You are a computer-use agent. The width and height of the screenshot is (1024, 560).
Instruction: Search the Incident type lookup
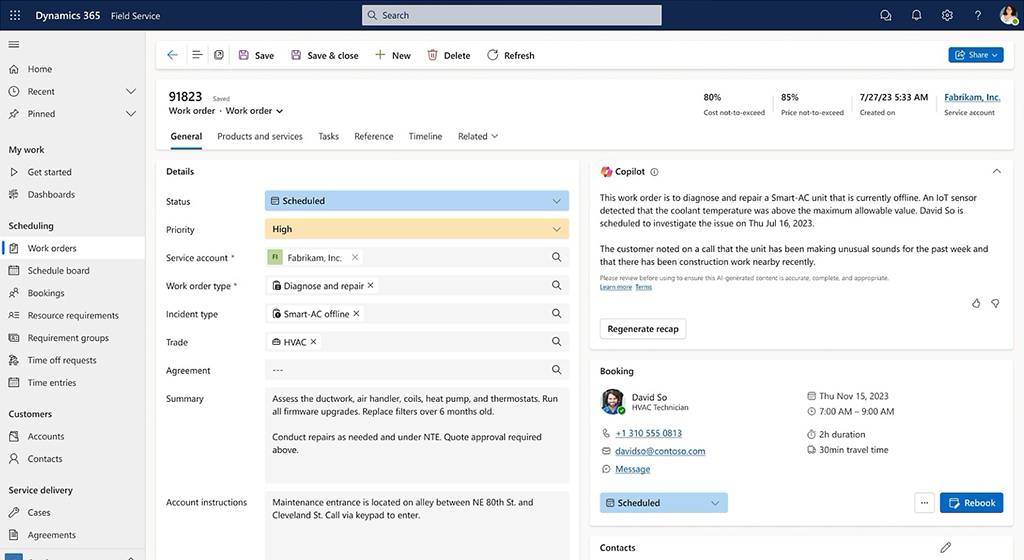556,313
